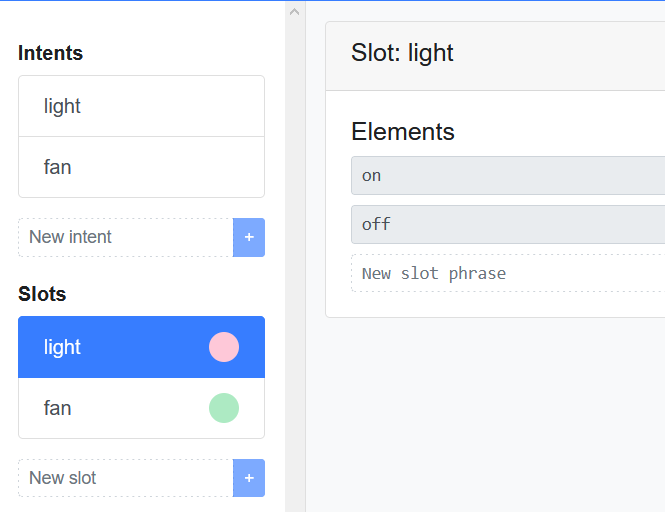This screenshot has width=665, height=512.
Task: Select the light slot entry
Action: (x=110, y=347)
